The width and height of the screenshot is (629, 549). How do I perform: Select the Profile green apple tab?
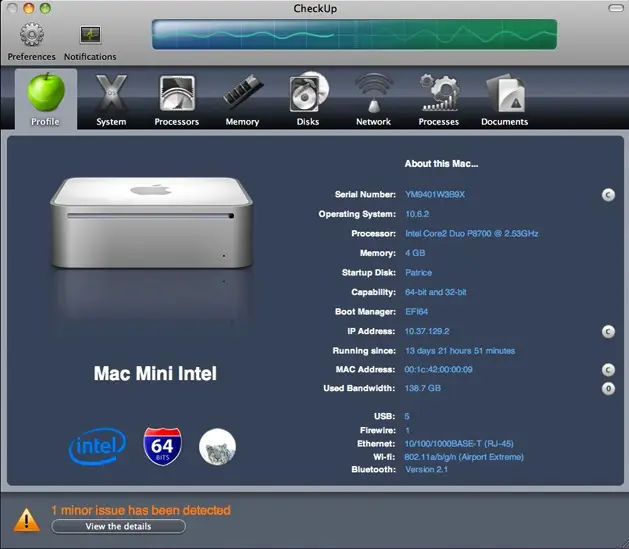(46, 99)
